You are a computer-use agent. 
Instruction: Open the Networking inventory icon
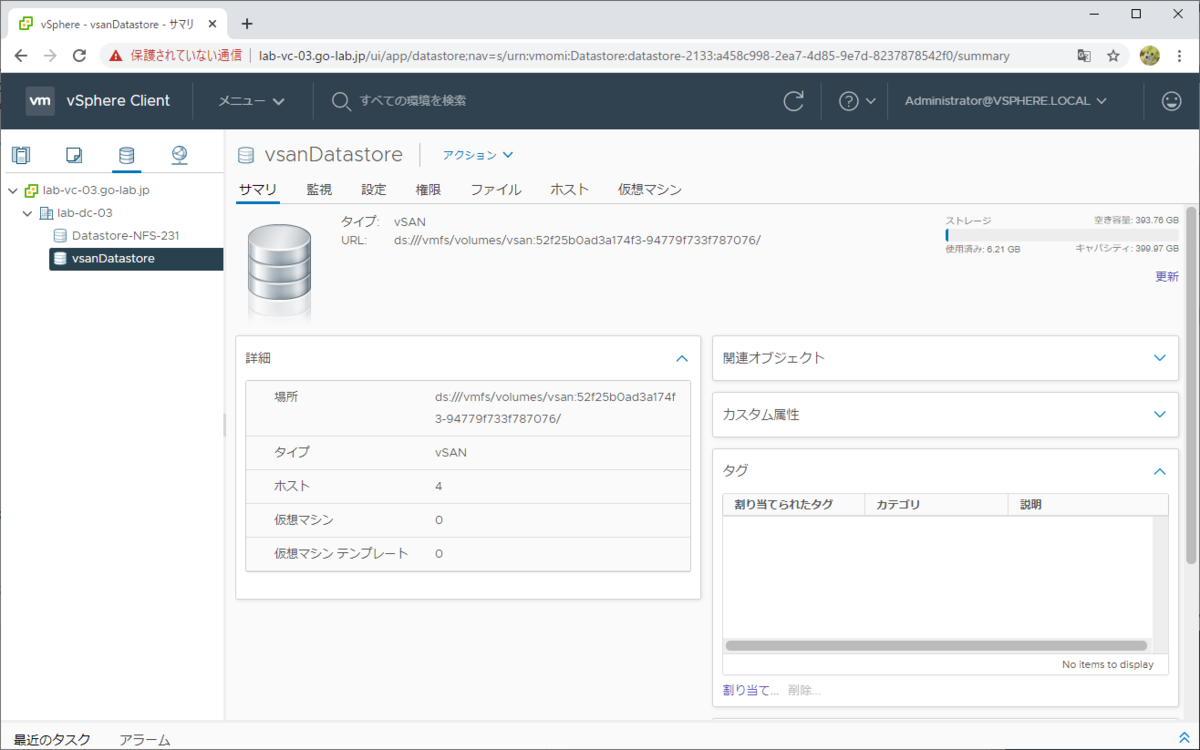tap(179, 155)
